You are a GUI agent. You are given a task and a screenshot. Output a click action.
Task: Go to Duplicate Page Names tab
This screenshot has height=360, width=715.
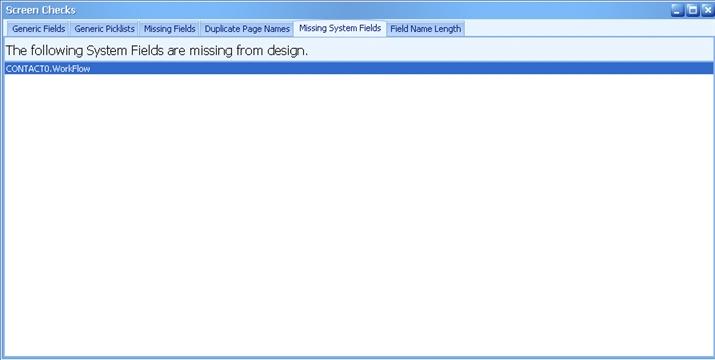[247, 29]
